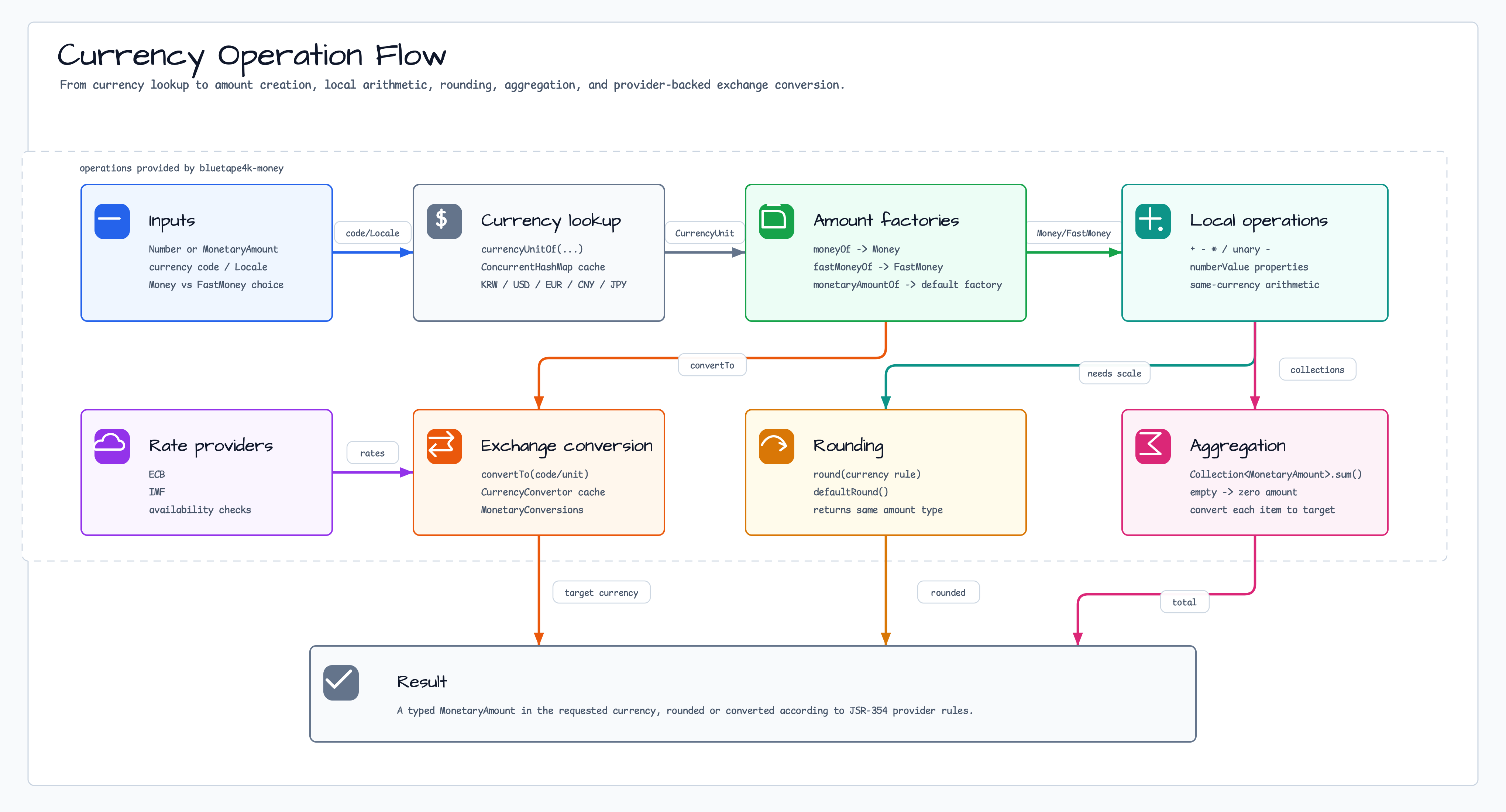1506x812 pixels.
Task: Click the Amount factories heading
Action: pyautogui.click(x=886, y=220)
